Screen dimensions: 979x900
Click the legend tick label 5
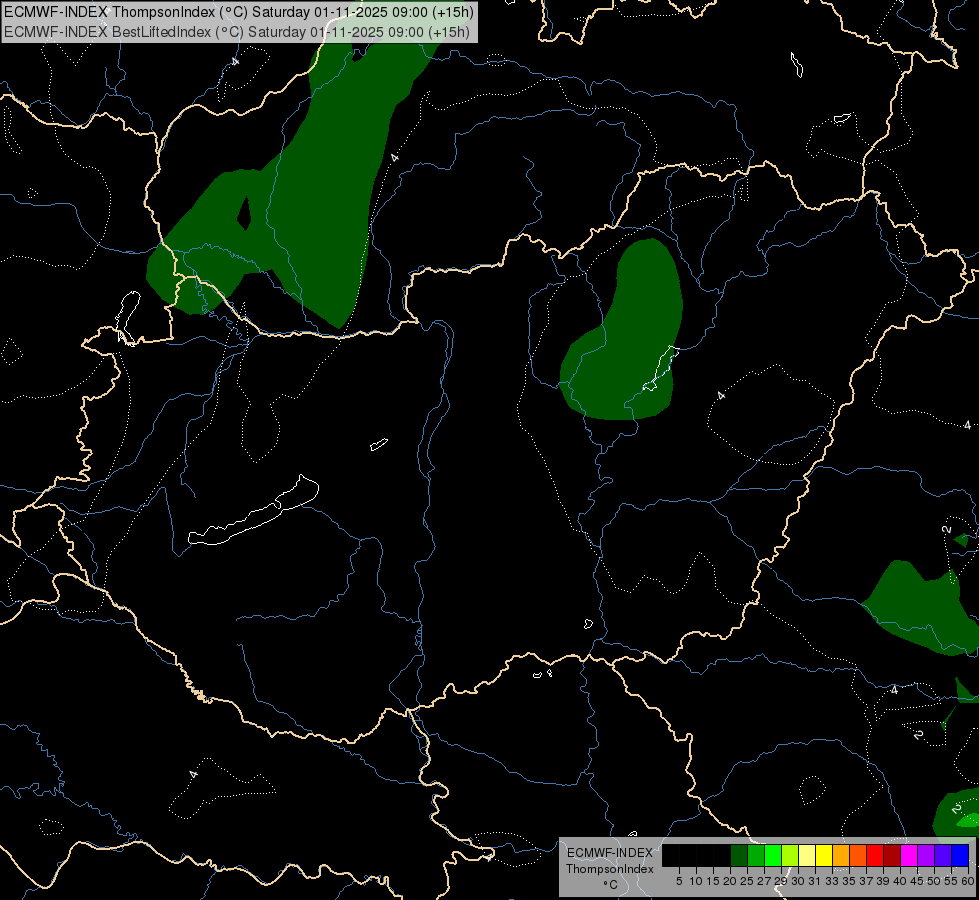point(679,881)
